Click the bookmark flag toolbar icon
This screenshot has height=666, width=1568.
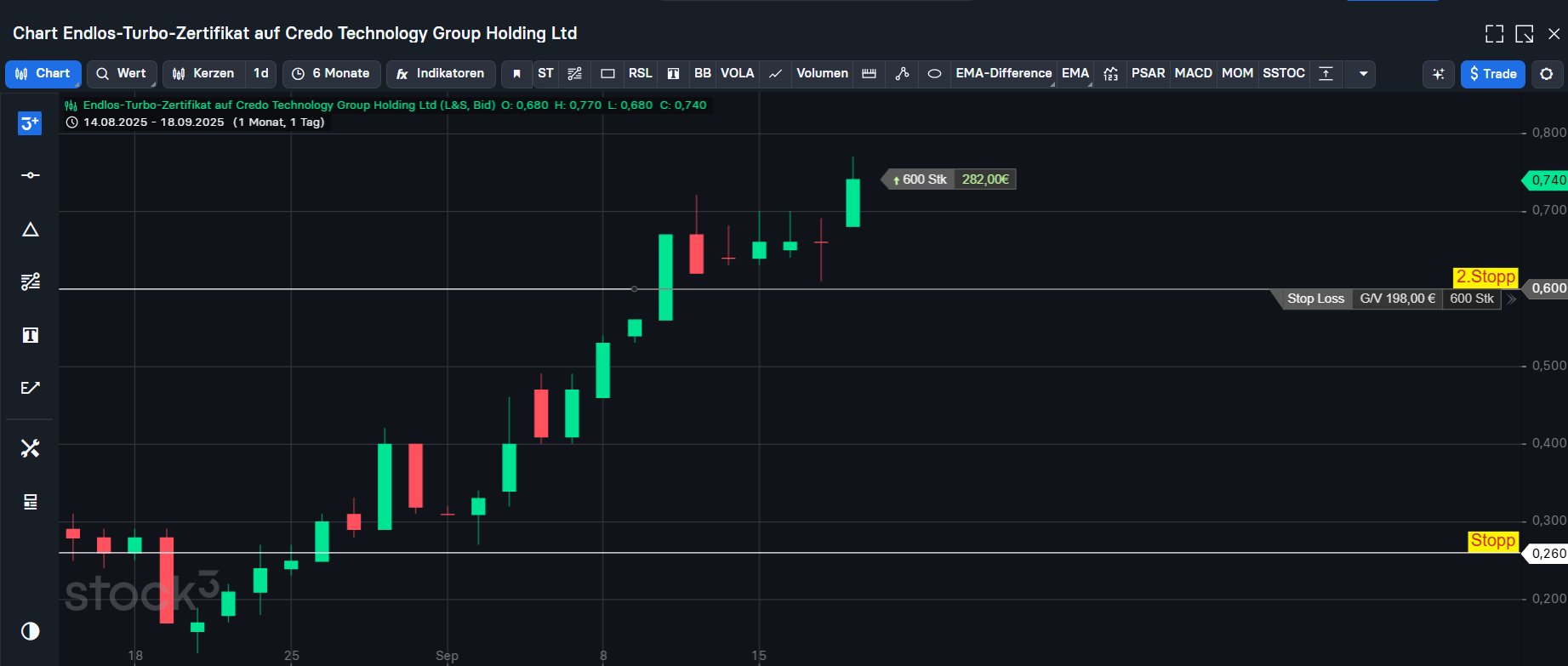(x=516, y=74)
